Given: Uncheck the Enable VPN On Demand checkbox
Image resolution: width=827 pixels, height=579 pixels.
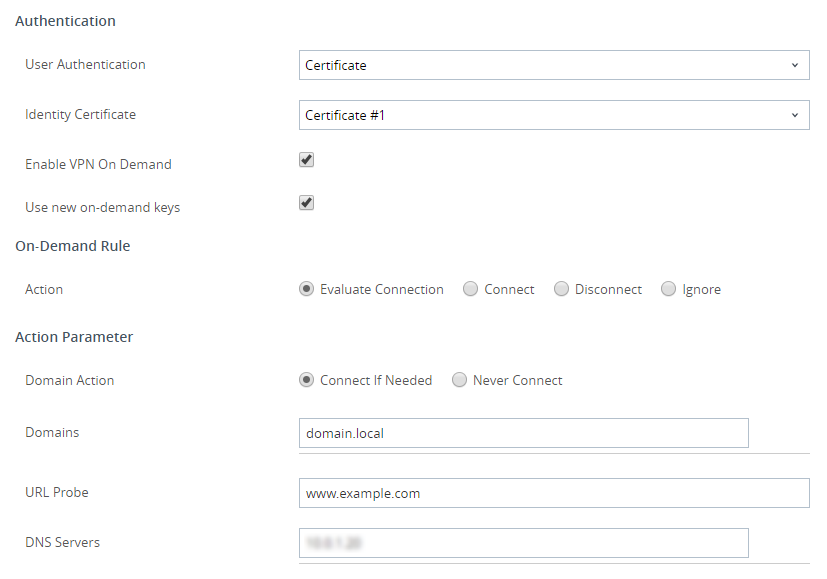Looking at the screenshot, I should coord(307,160).
